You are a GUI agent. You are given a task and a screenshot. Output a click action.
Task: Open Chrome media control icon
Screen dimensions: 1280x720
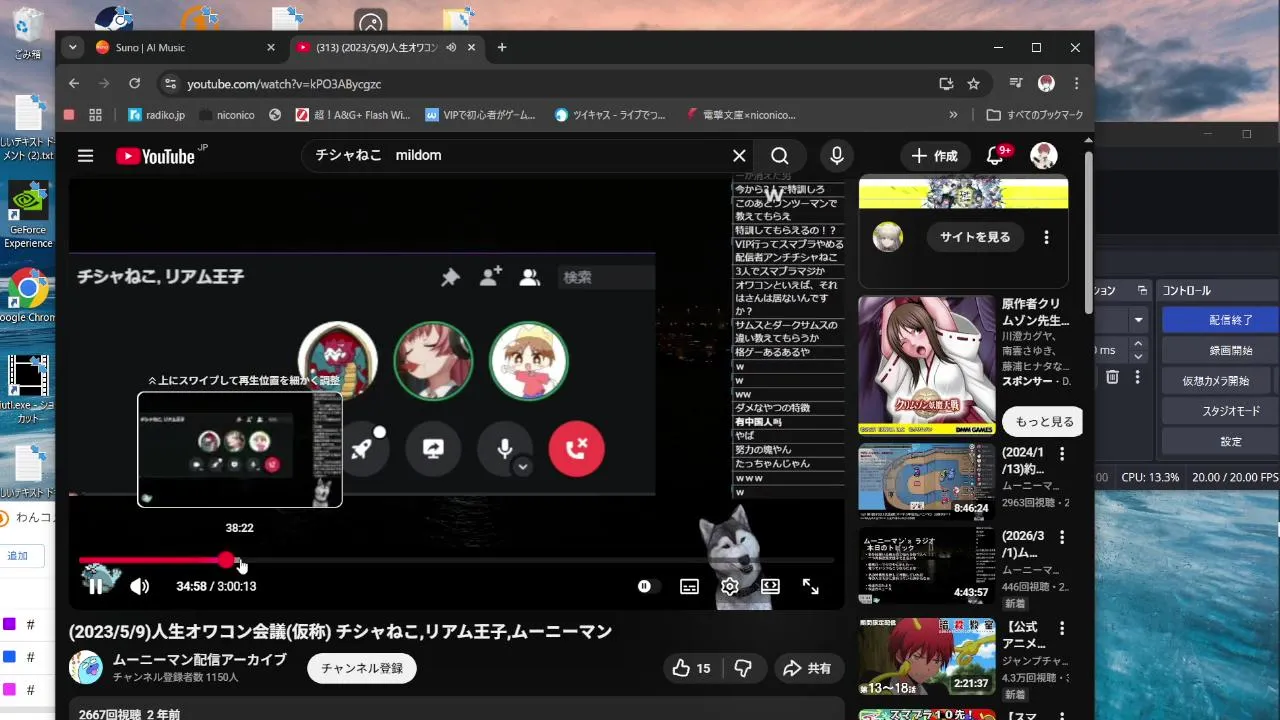tap(1016, 84)
